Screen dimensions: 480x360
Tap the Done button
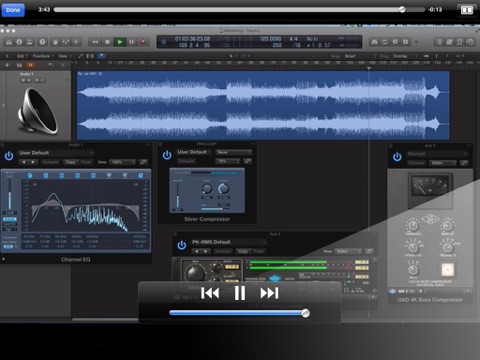(13, 10)
